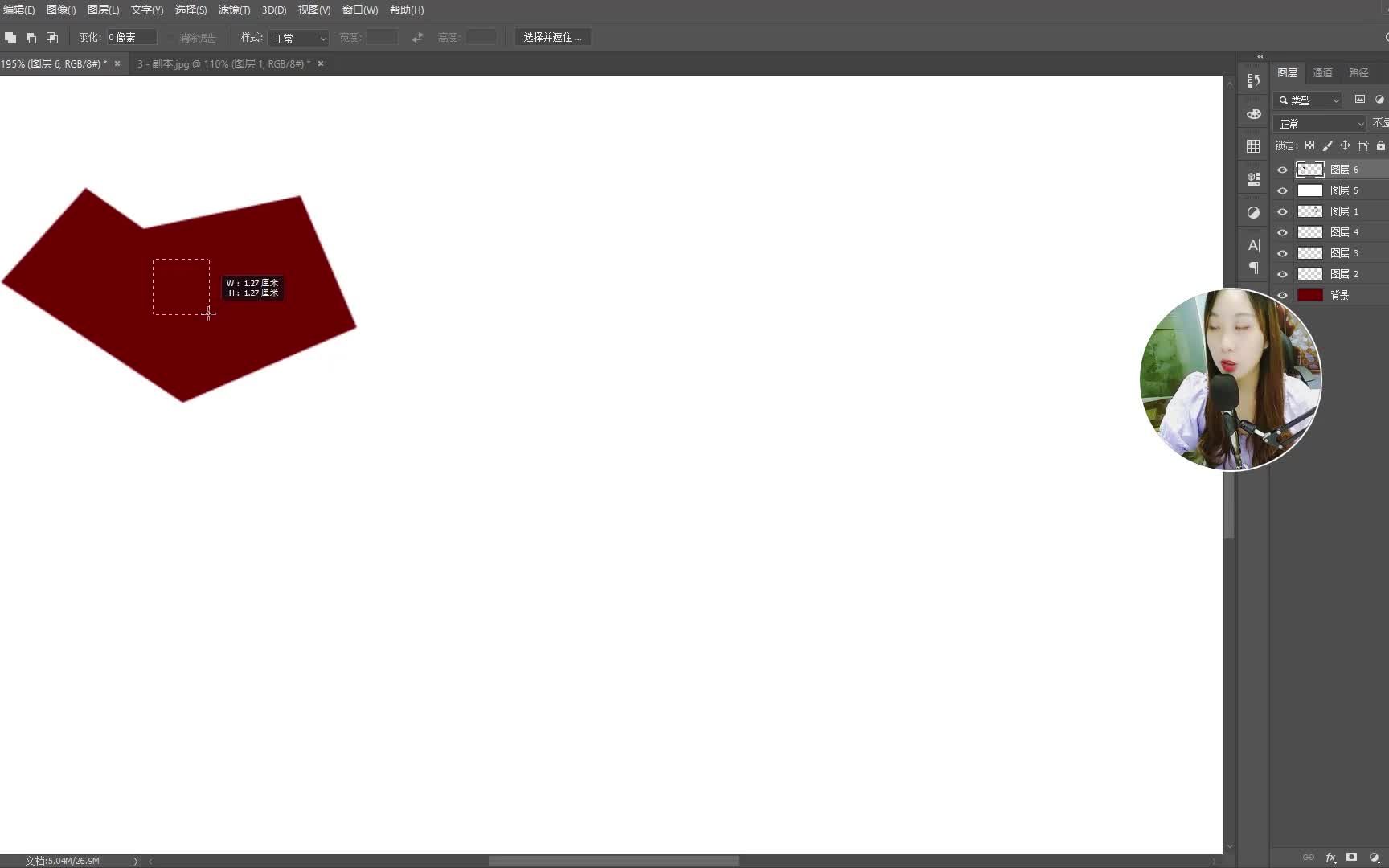Toggle the 消除锯齿 anti-alias checkbox

click(x=171, y=38)
